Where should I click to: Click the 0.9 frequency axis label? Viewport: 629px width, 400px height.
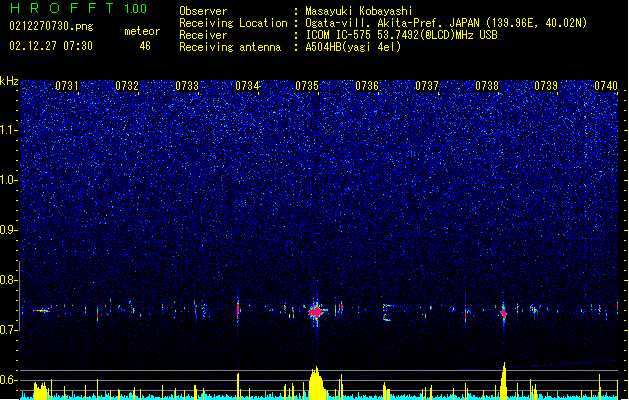pos(8,230)
